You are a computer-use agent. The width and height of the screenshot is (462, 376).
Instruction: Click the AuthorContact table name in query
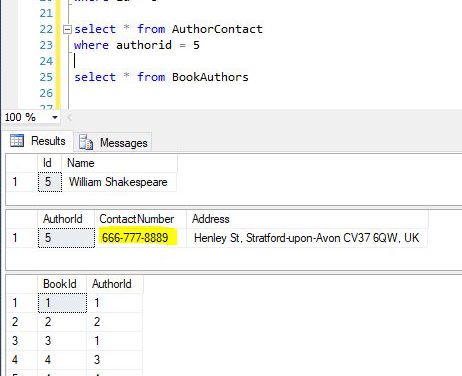[217, 29]
